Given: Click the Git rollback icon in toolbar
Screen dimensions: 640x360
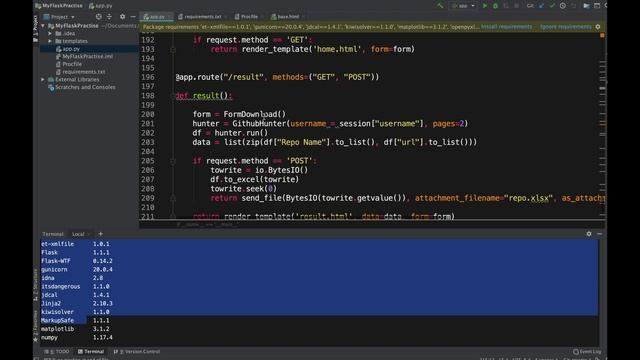Looking at the screenshot, I should tap(573, 6).
